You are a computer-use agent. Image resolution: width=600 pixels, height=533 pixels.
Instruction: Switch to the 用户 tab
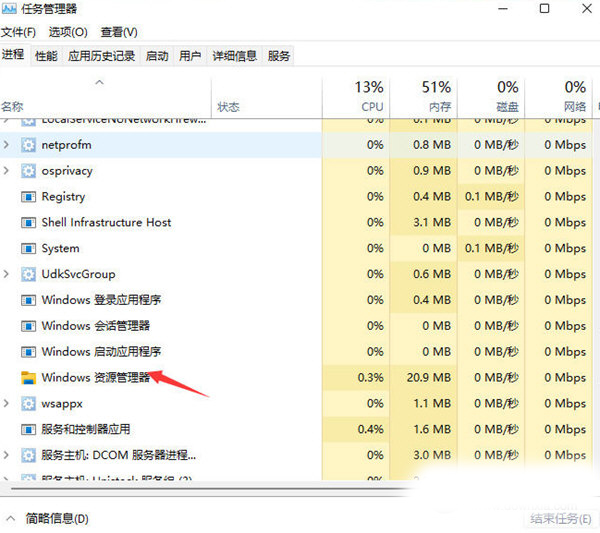point(190,56)
